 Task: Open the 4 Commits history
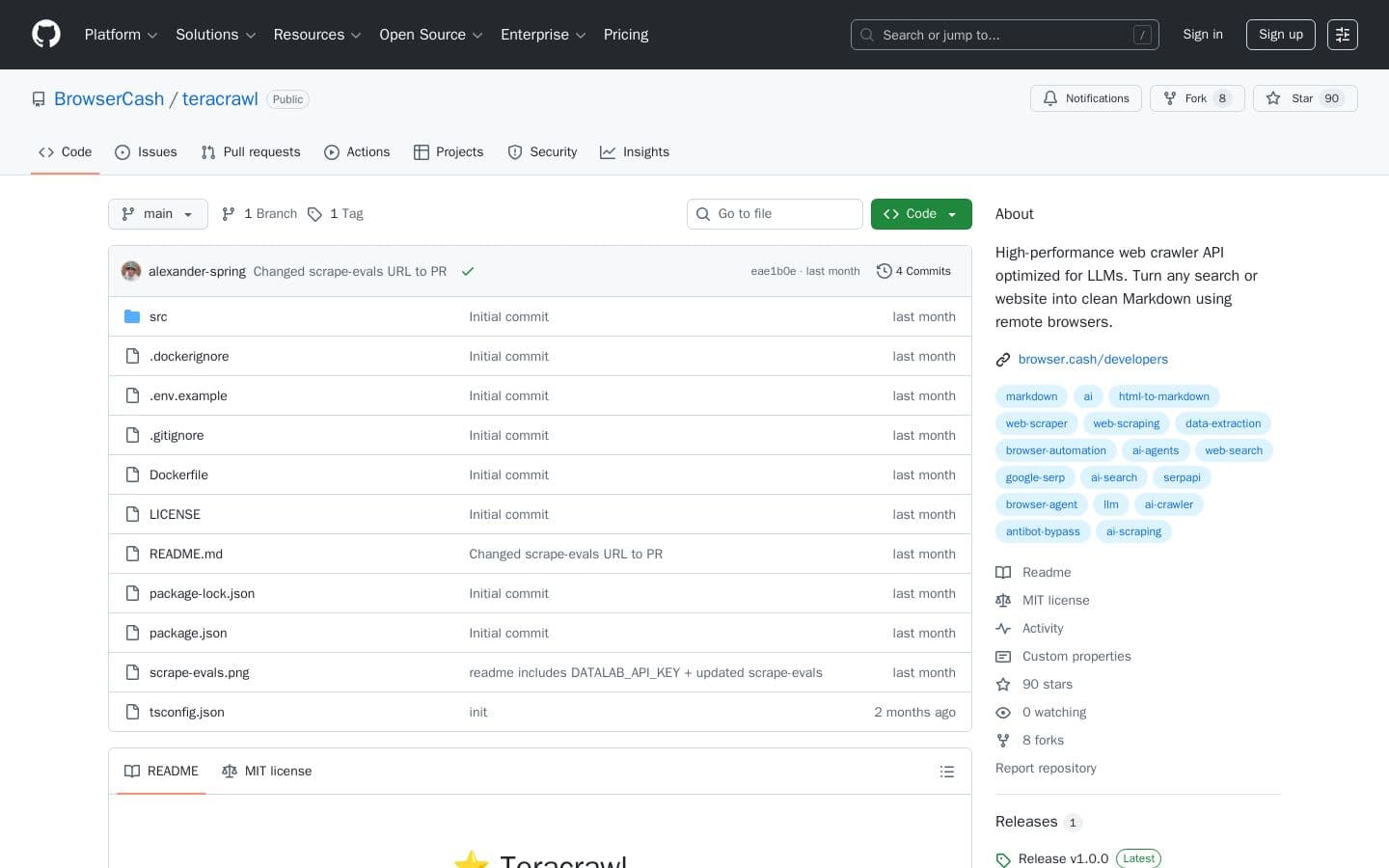913,271
